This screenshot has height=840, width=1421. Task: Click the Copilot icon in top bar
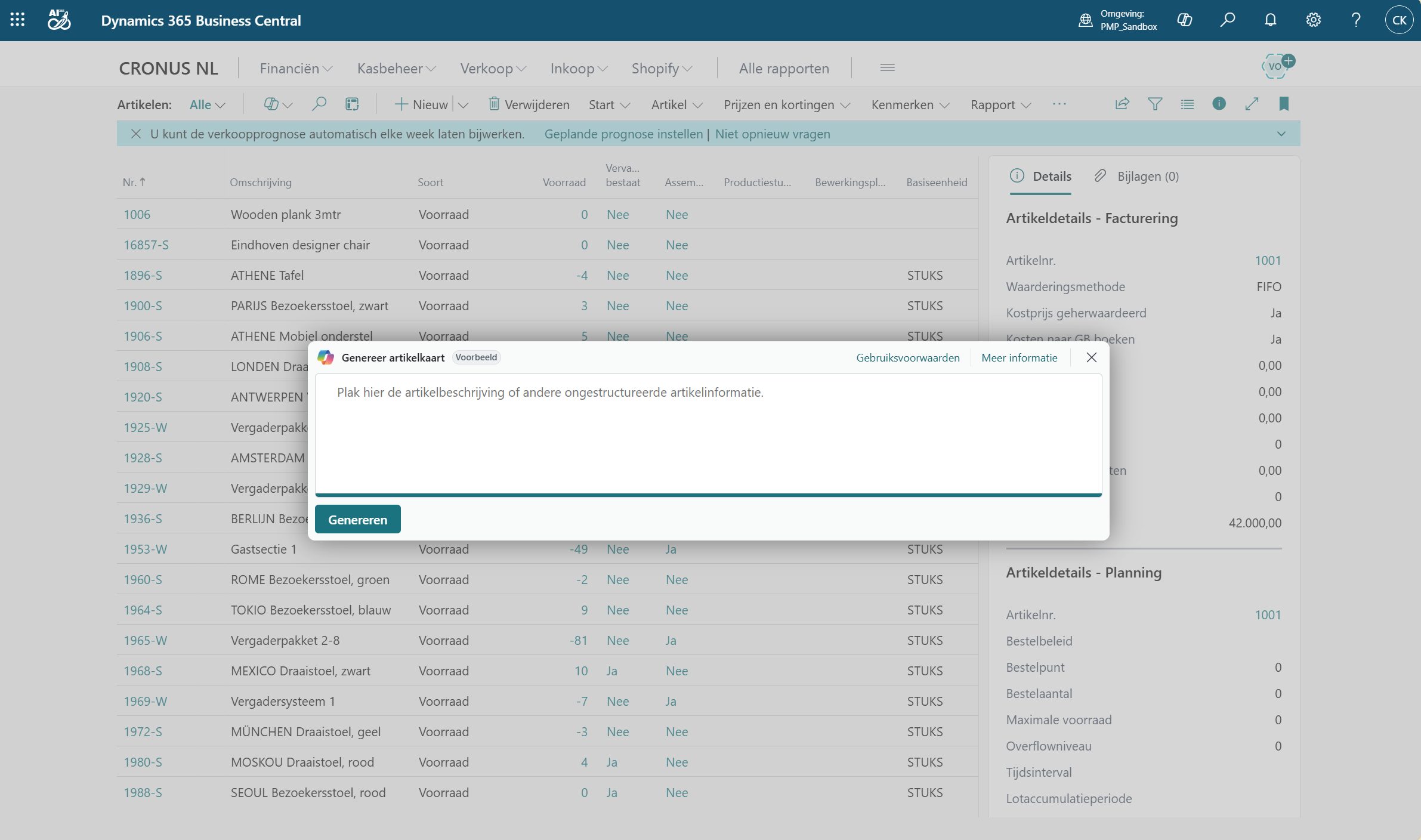point(1184,20)
